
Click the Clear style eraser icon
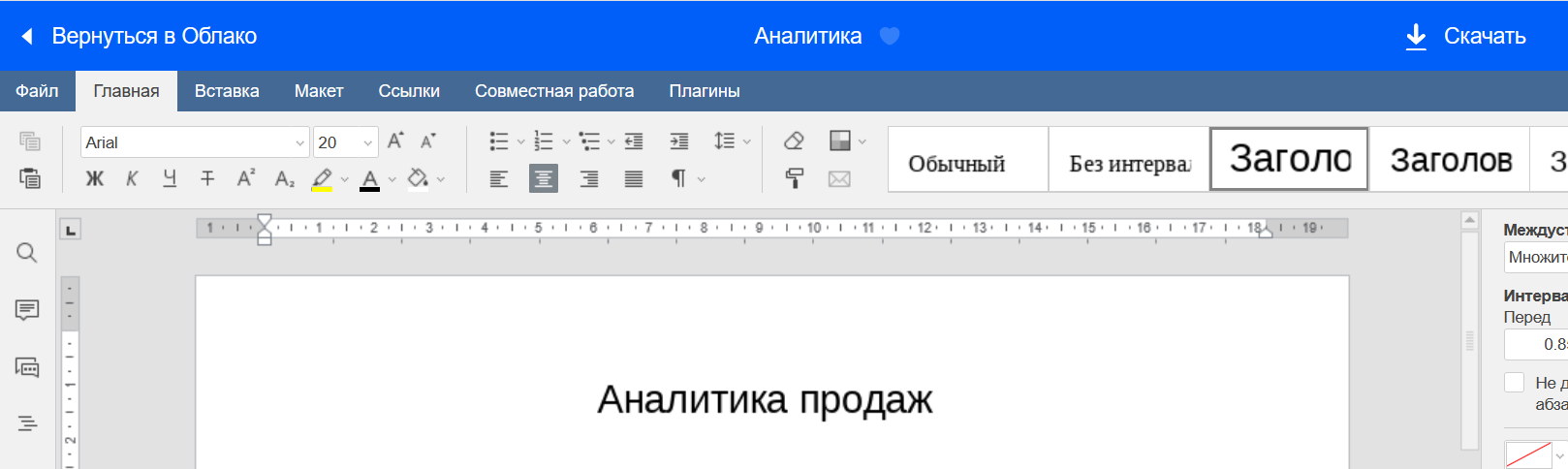click(794, 141)
